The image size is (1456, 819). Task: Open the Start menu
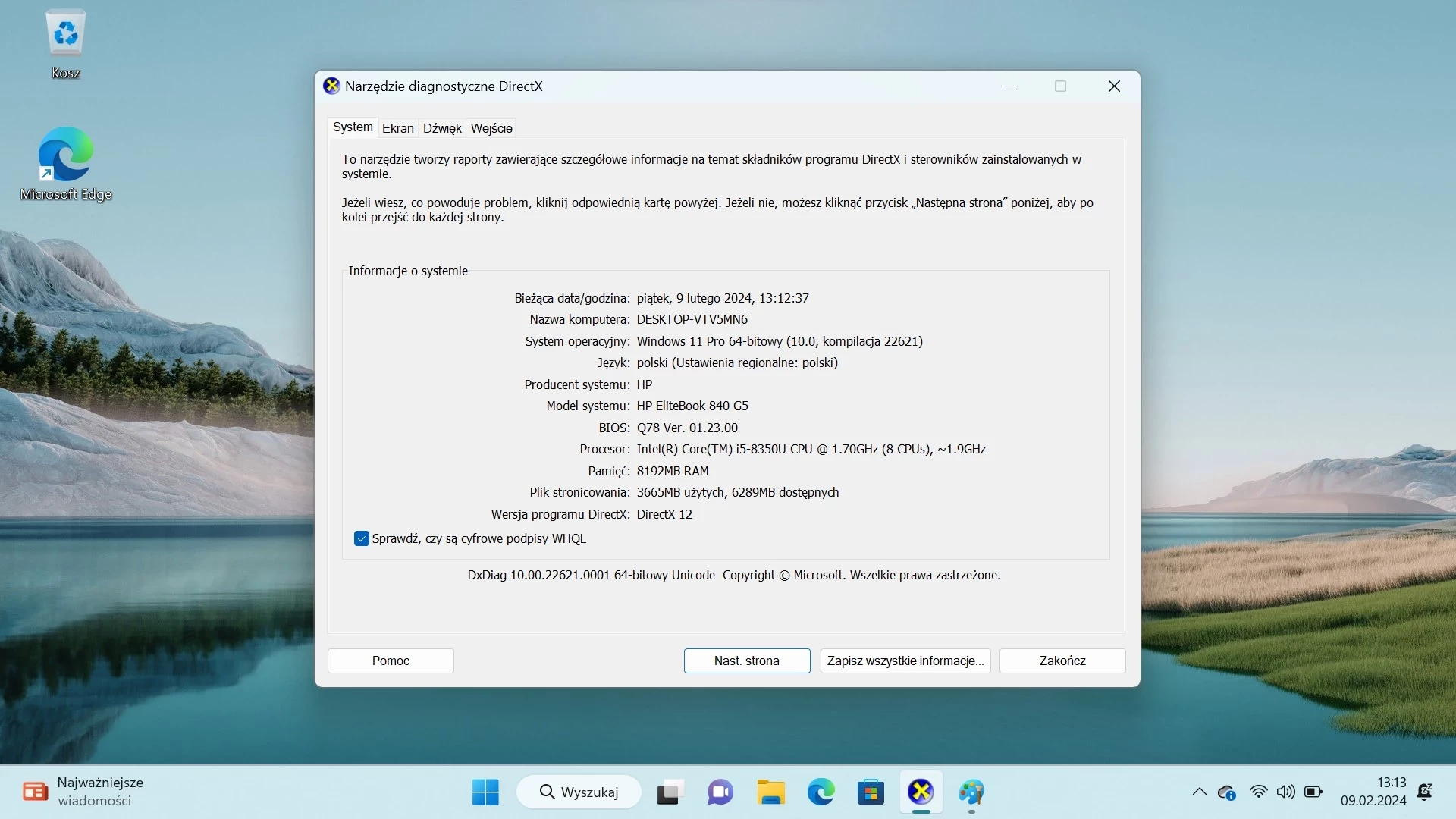tap(485, 792)
